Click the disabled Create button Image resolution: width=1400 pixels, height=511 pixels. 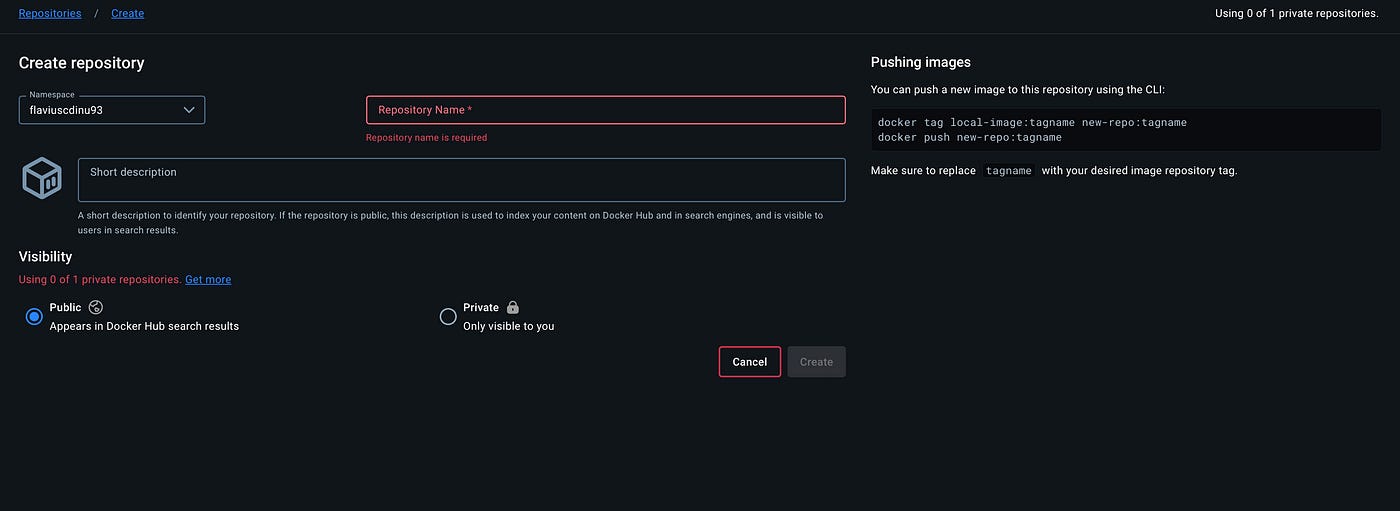[x=816, y=362]
